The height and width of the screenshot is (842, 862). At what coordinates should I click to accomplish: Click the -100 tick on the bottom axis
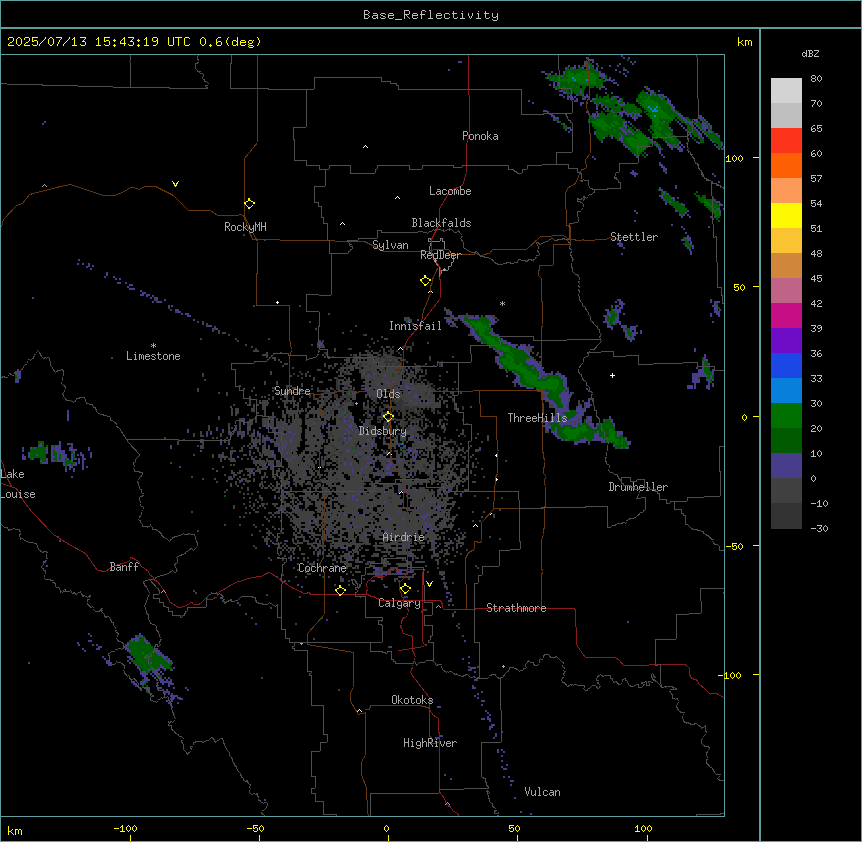(125, 828)
